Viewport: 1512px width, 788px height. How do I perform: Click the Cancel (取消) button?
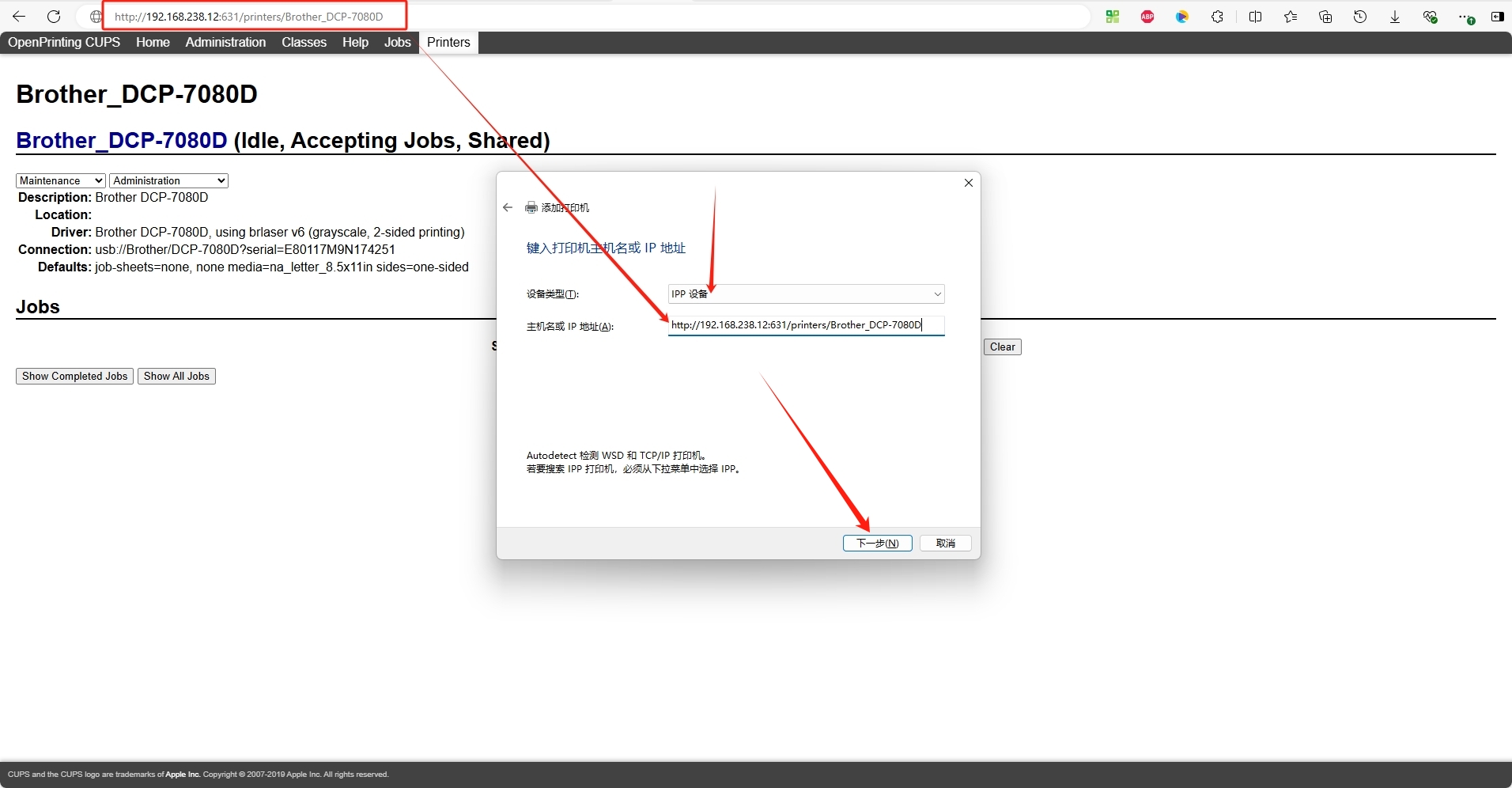946,543
